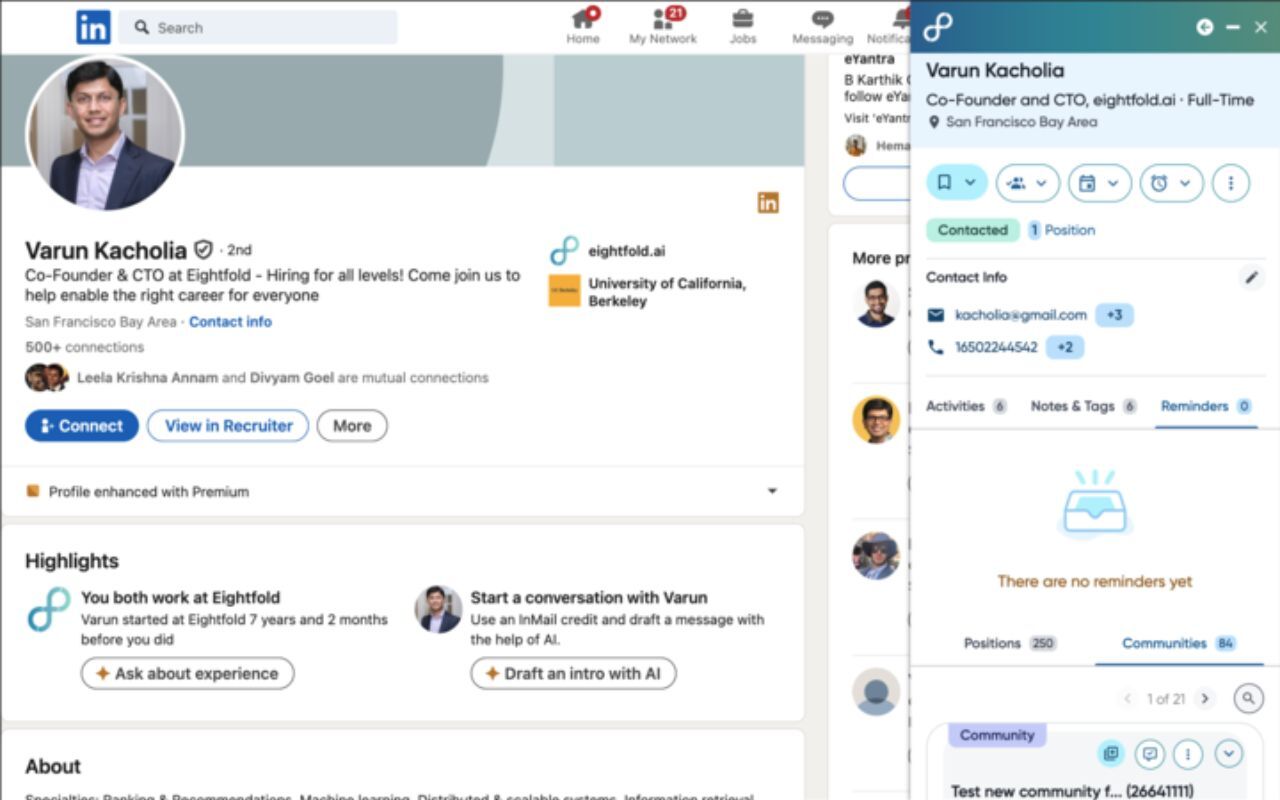
Task: Open the calendar schedule dropdown in Eightfold panel
Action: [1099, 183]
